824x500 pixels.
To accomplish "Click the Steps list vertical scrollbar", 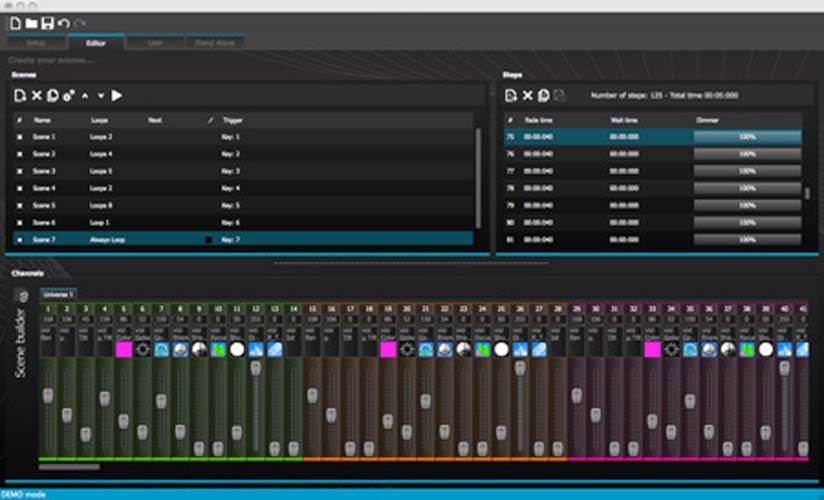I will click(x=807, y=193).
